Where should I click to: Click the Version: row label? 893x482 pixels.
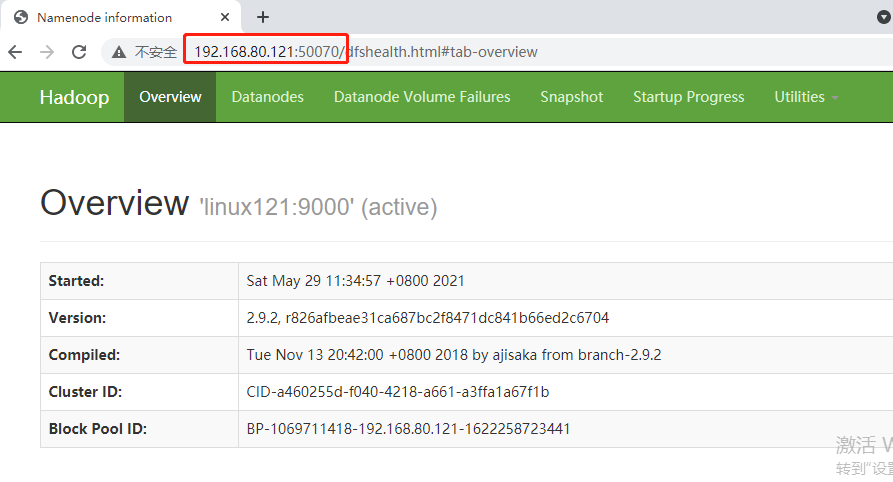pyautogui.click(x=77, y=318)
